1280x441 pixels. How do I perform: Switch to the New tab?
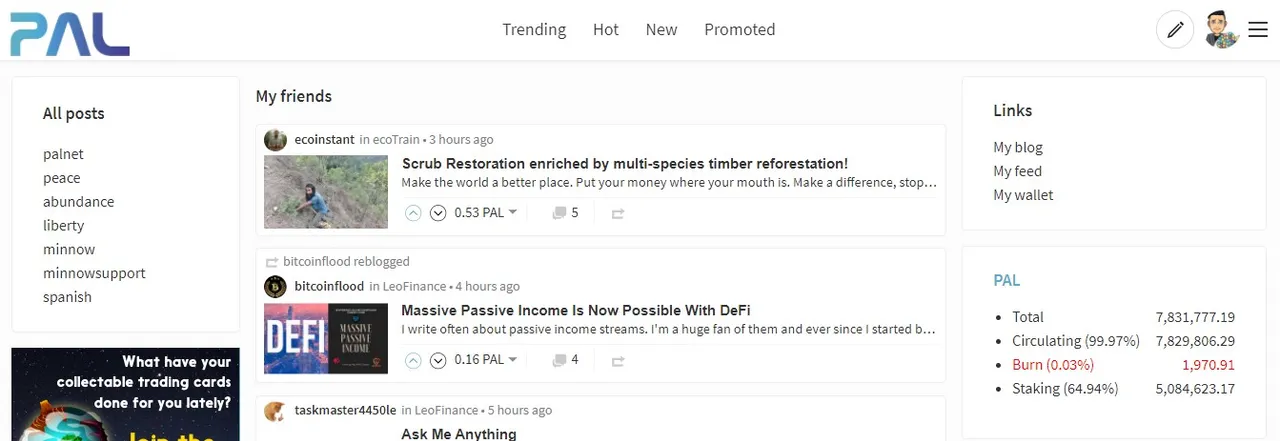pos(661,30)
